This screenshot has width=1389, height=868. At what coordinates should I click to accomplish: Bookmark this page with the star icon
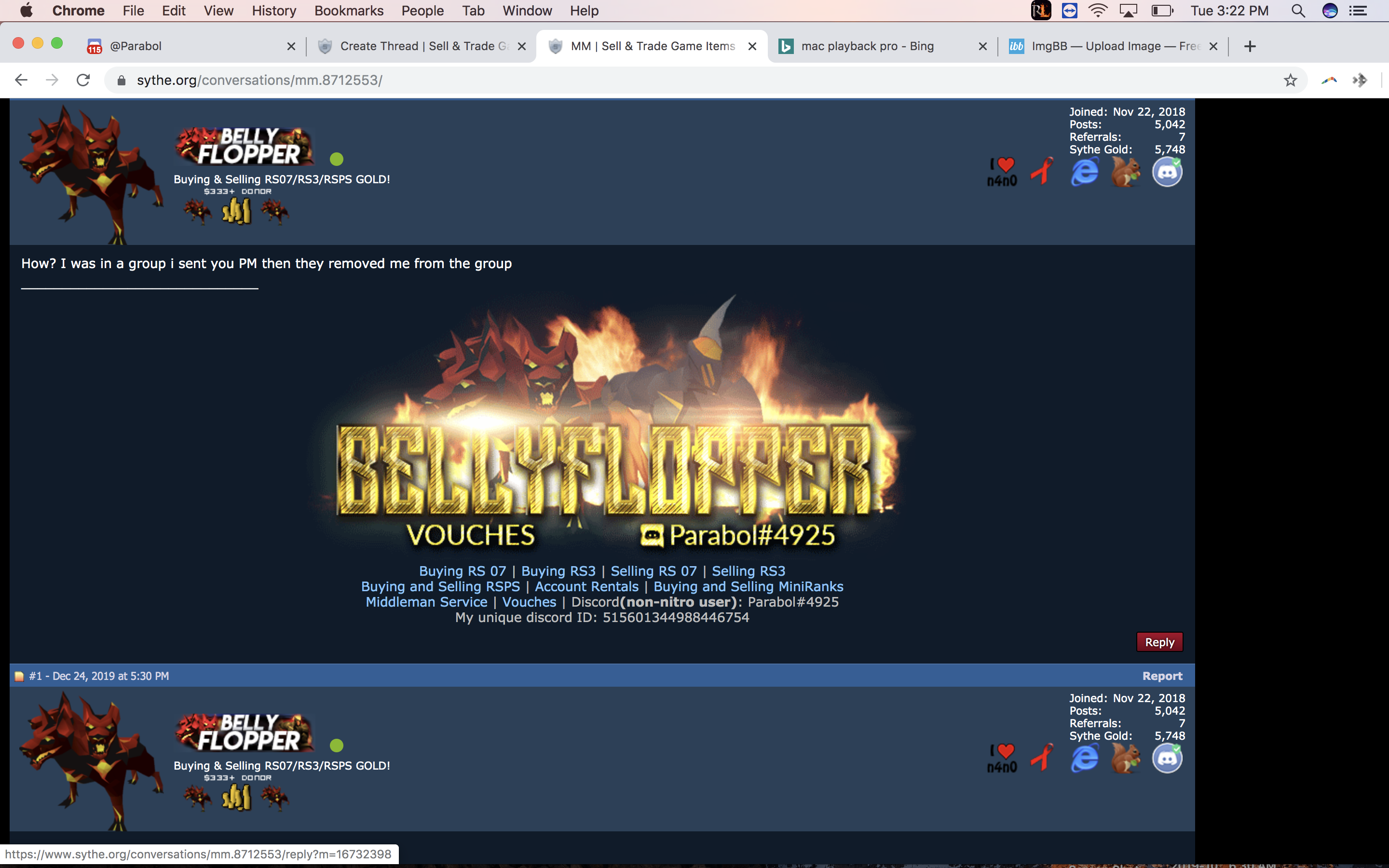[1290, 81]
